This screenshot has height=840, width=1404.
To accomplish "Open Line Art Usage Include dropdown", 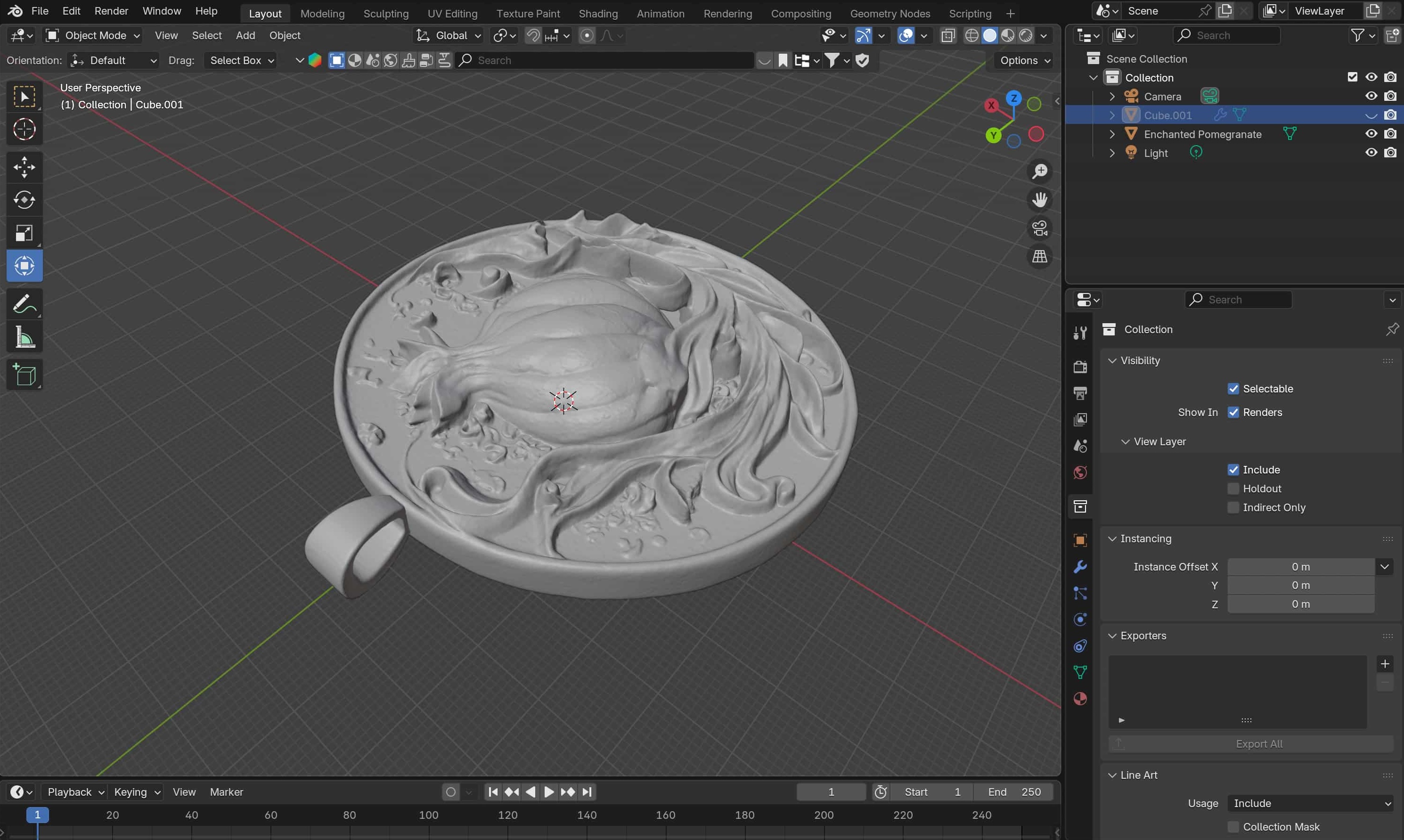I will (x=1311, y=803).
